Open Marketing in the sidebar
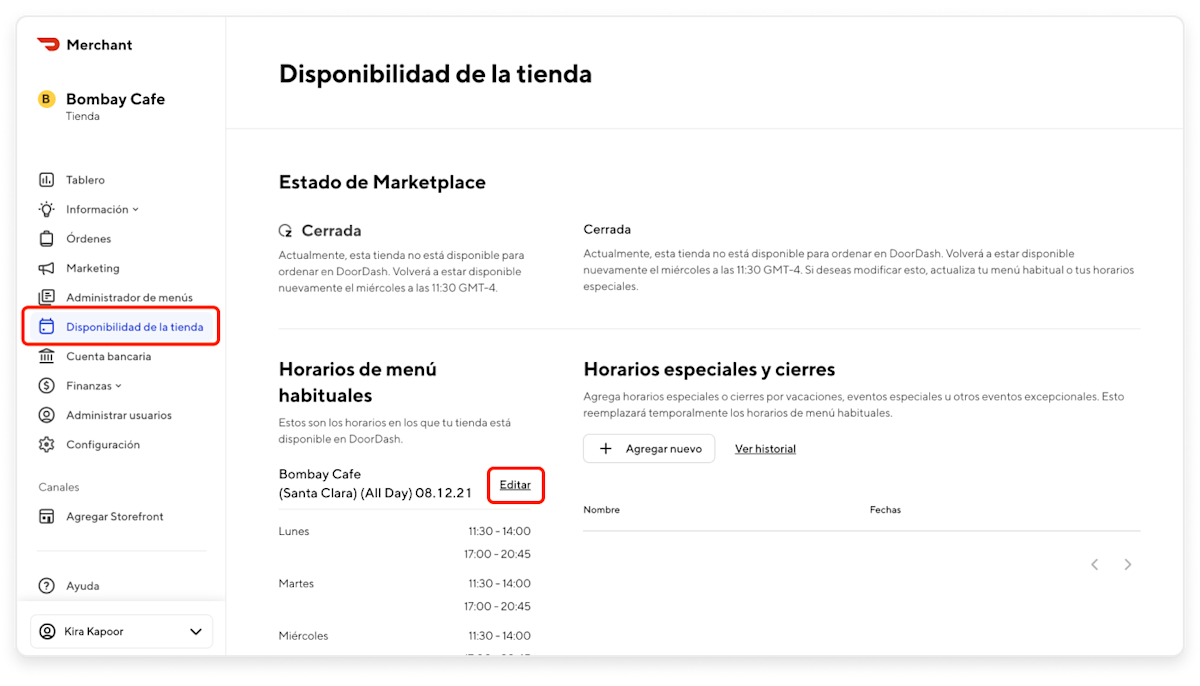Viewport: 1200px width, 686px height. pyautogui.click(x=93, y=268)
